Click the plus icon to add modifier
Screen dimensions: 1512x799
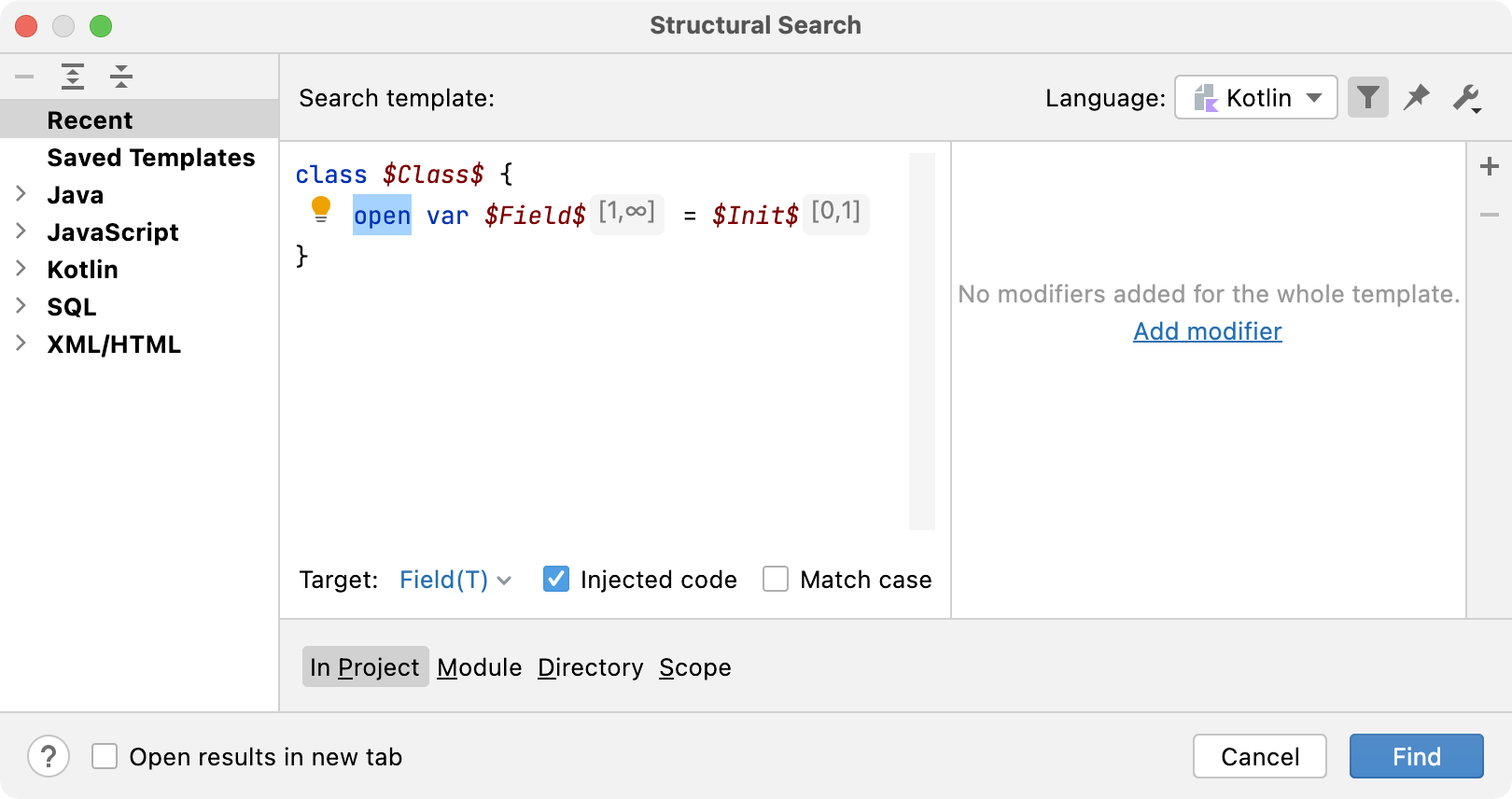(1490, 166)
